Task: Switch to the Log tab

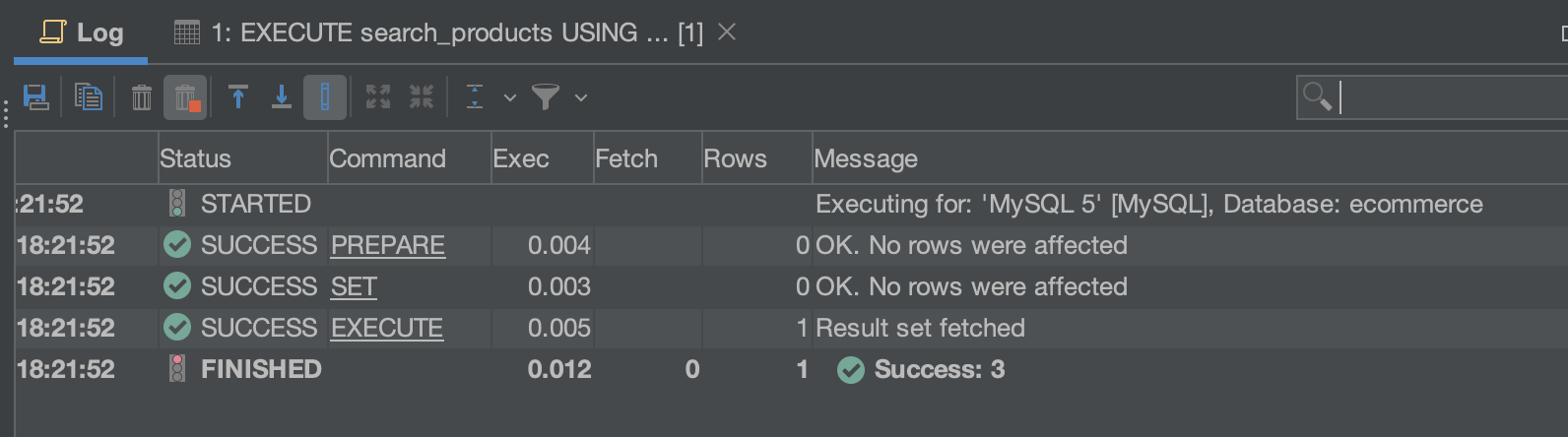Action: tap(83, 32)
